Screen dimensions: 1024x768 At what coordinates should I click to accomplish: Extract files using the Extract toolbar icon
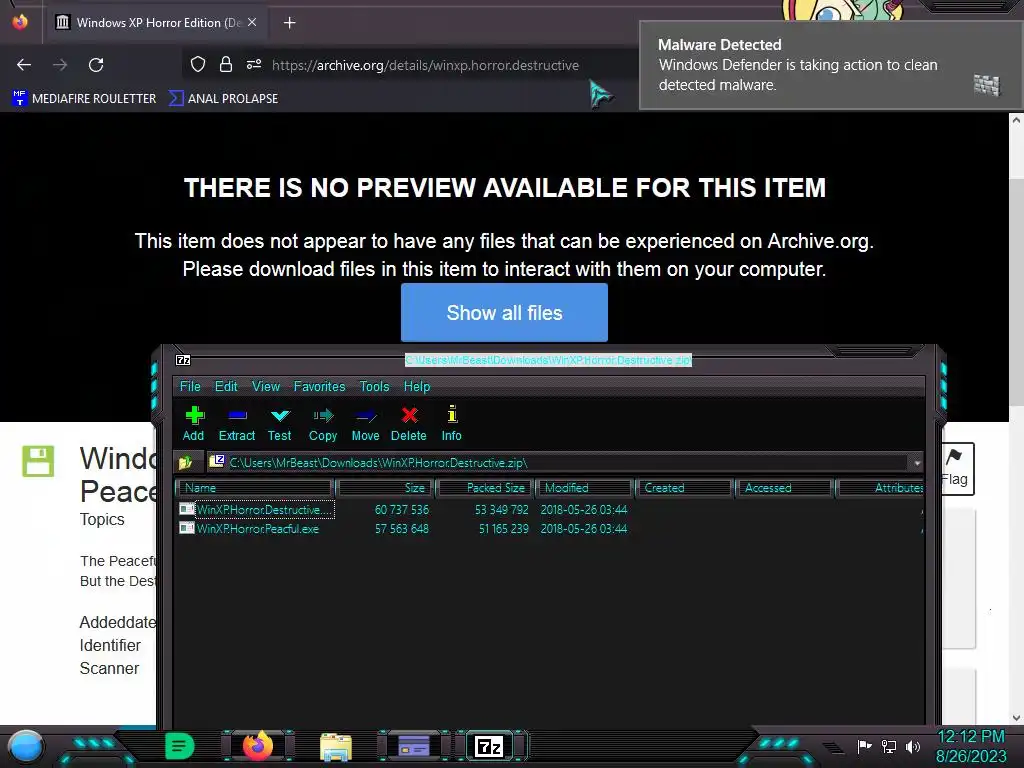tap(236, 423)
